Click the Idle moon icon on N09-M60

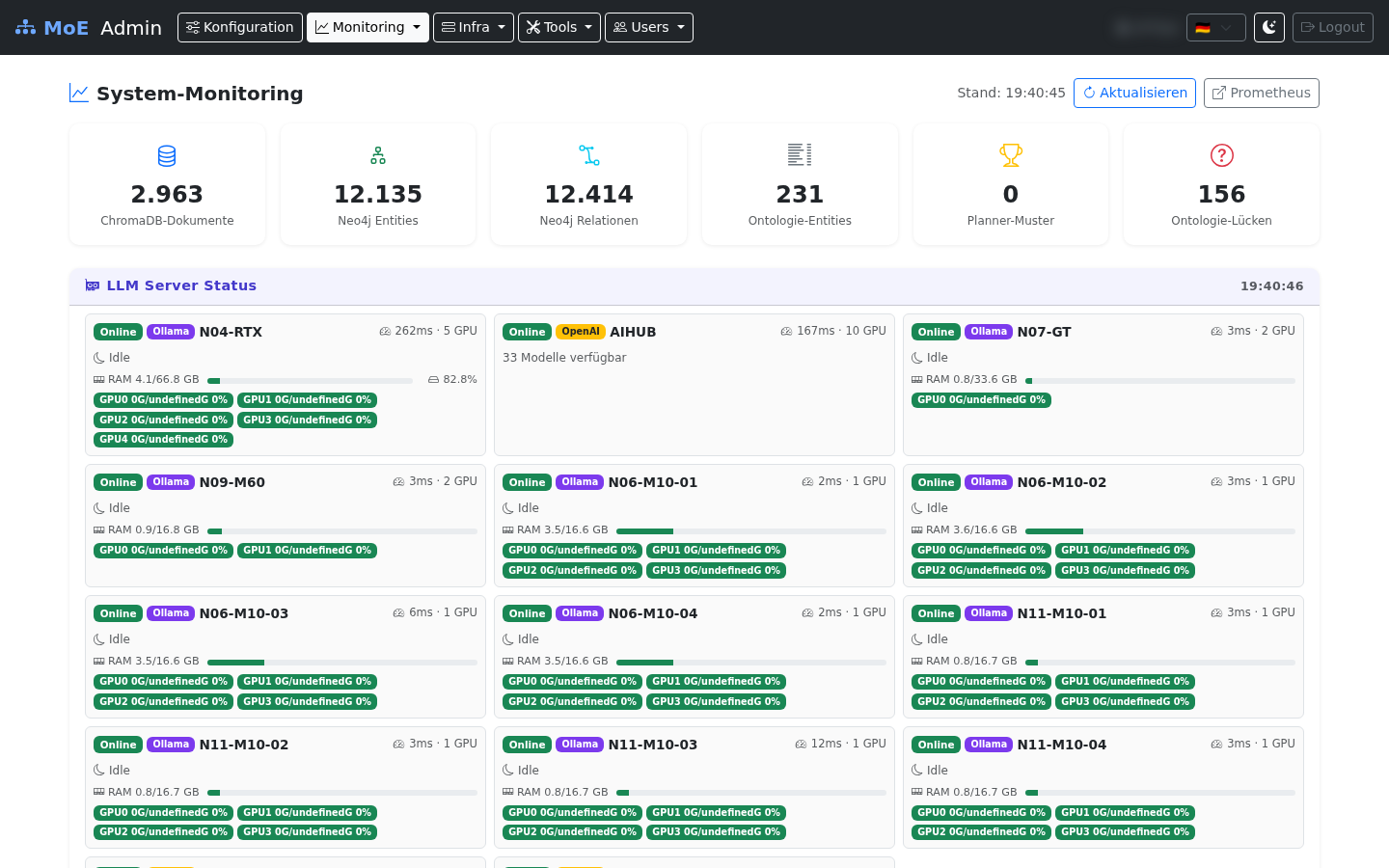point(99,508)
